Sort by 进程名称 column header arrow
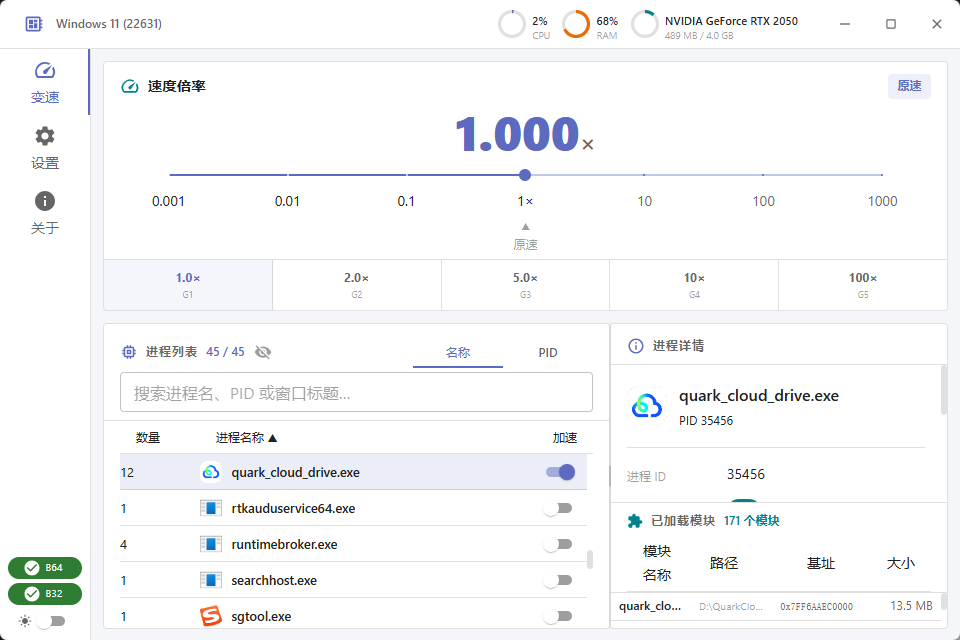Screen dimensions: 960x640 (273, 438)
